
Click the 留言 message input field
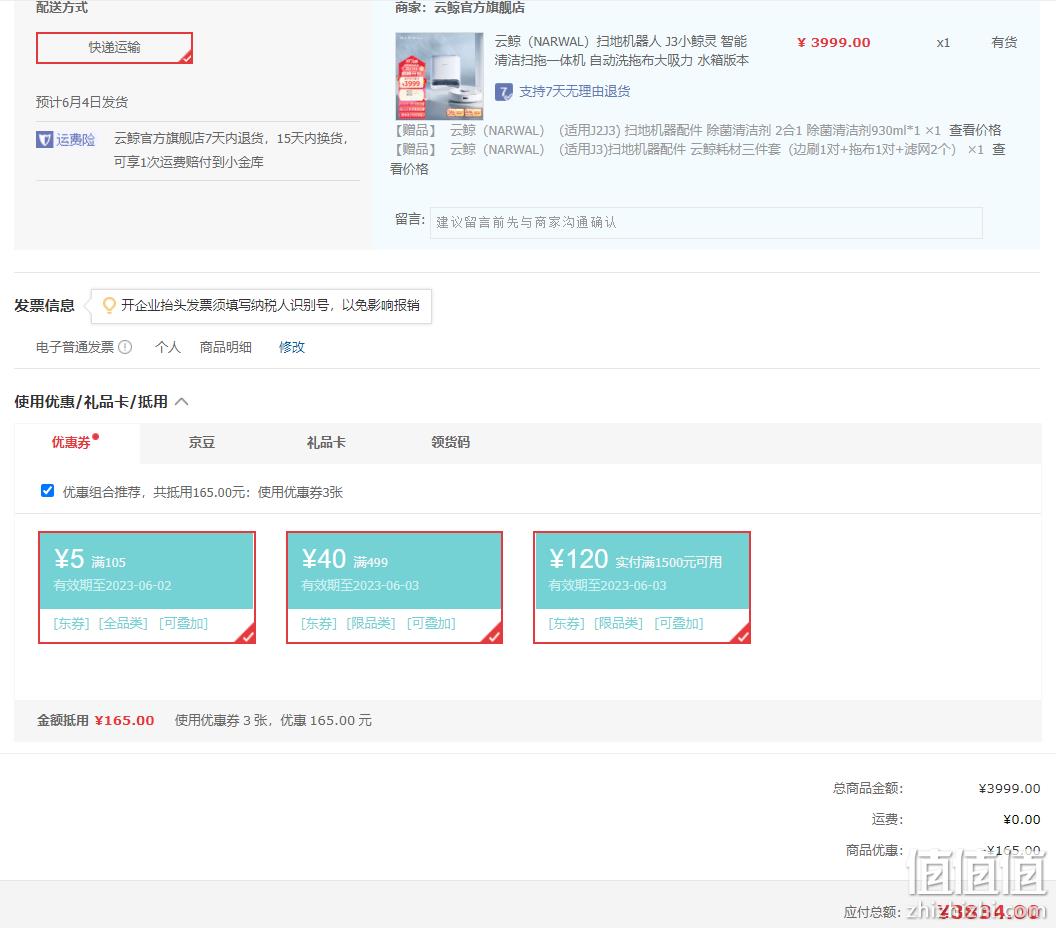706,222
